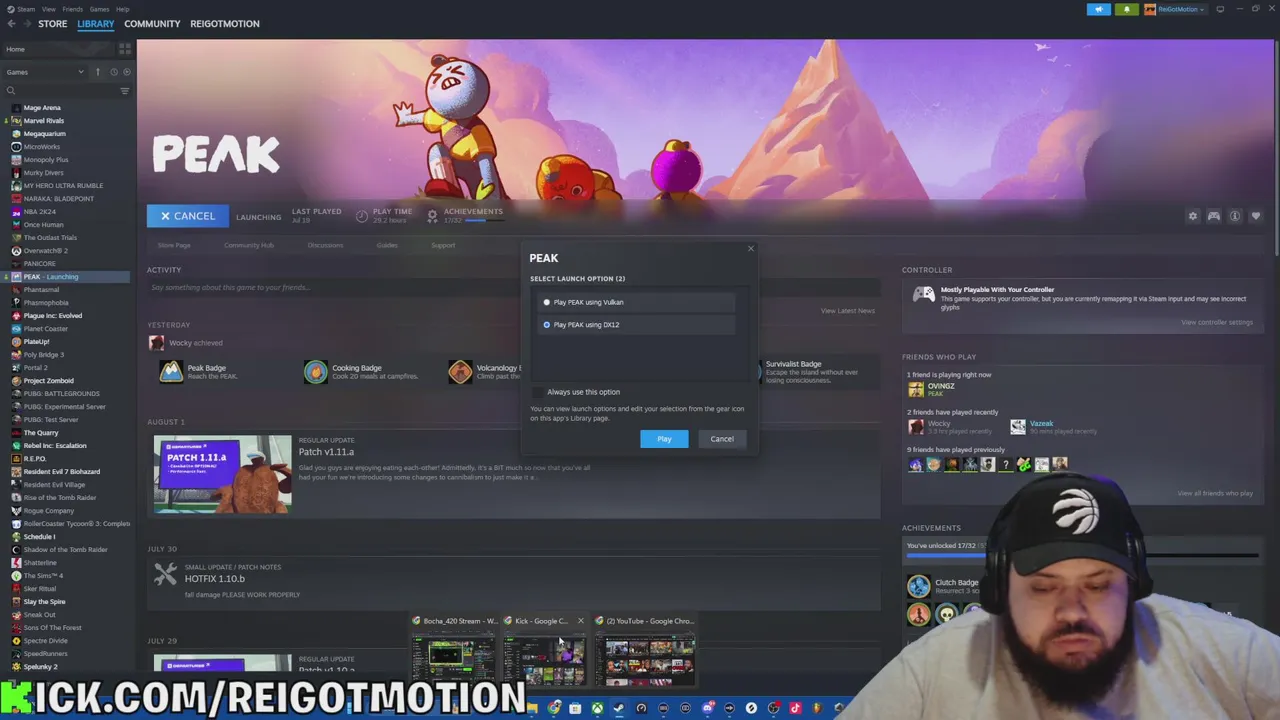Show the game info icon

pyautogui.click(x=1235, y=216)
